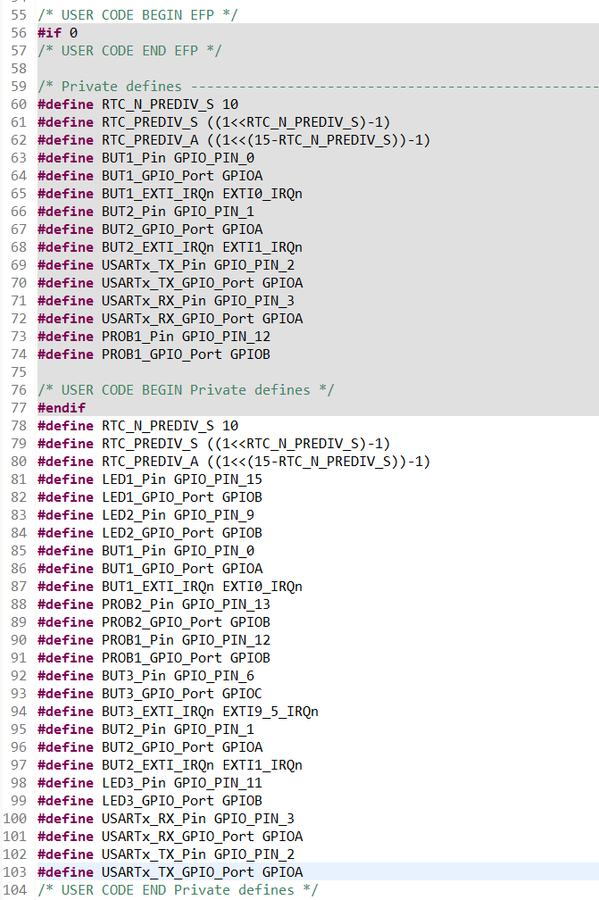Select the USER CODE BEGIN EFP comment
599x900 pixels.
click(x=138, y=15)
